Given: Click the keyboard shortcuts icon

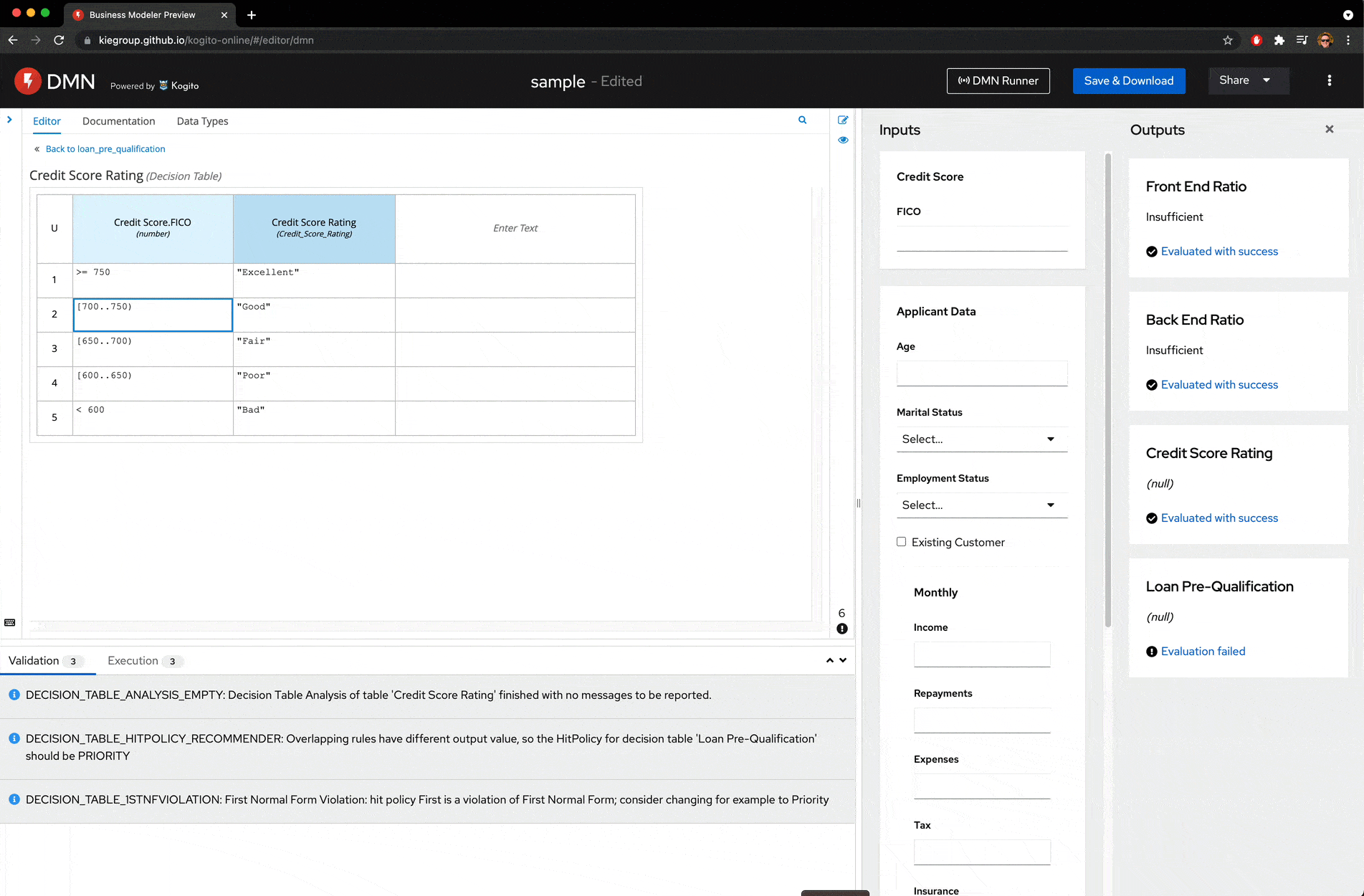Looking at the screenshot, I should click(x=10, y=623).
